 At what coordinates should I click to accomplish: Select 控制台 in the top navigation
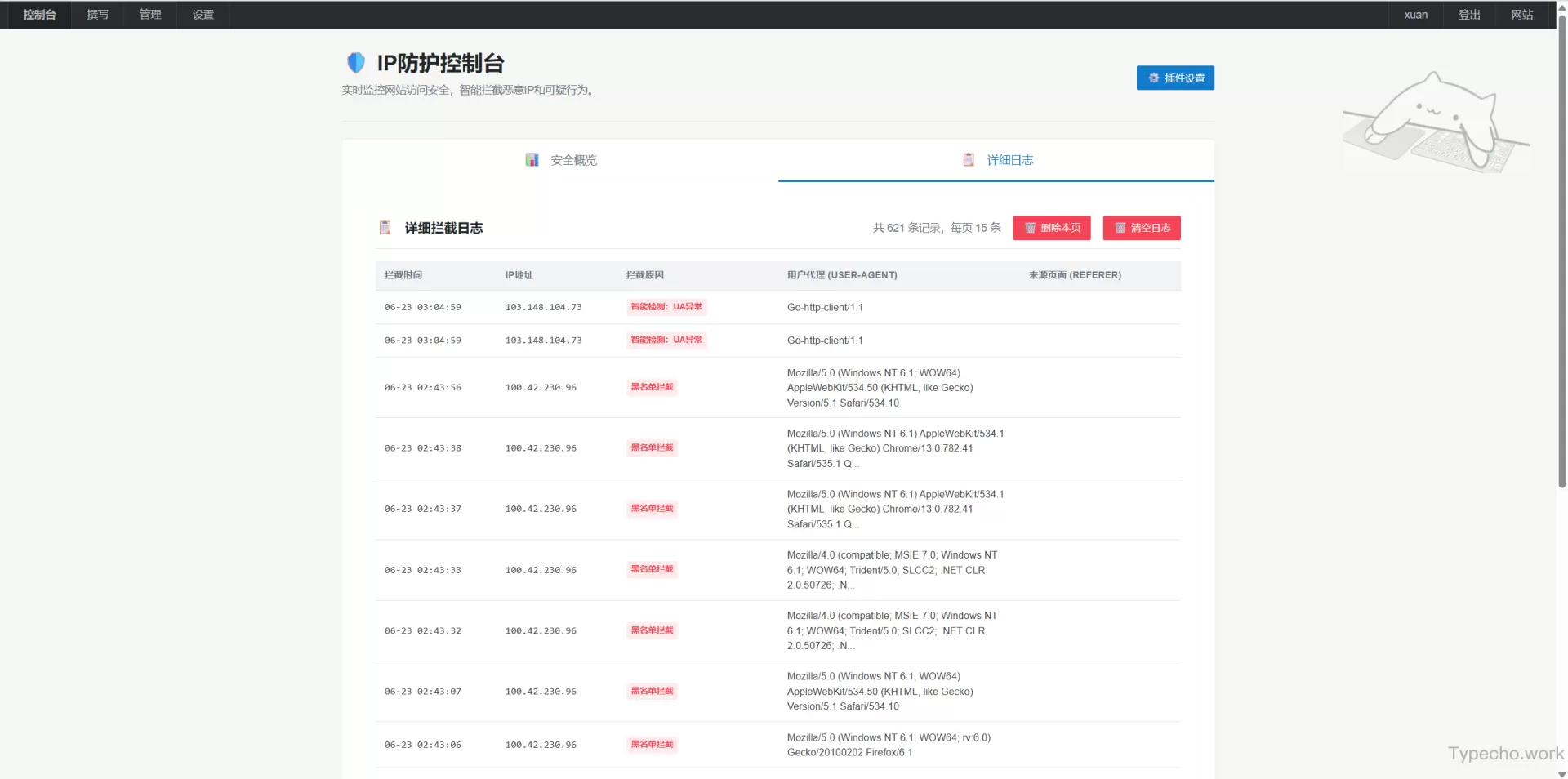tap(39, 15)
